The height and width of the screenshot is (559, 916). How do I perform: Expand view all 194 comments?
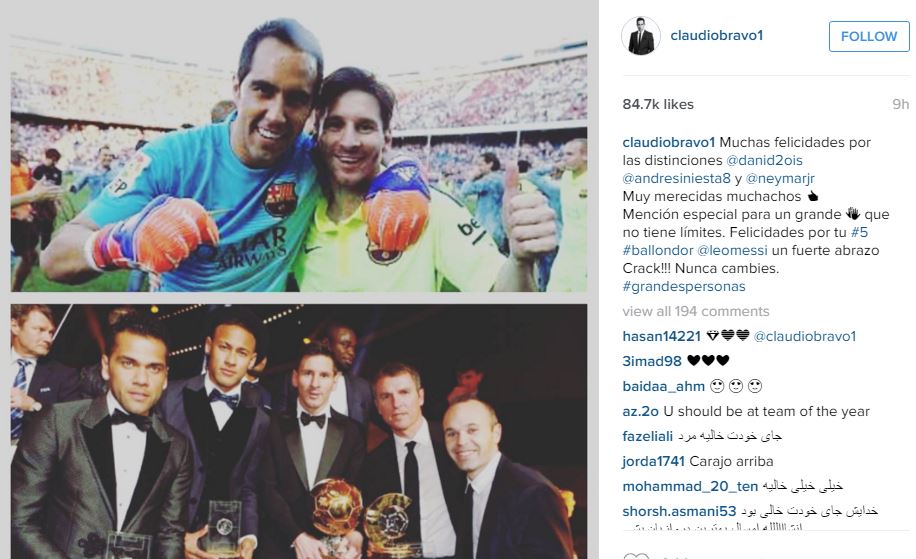[x=696, y=311]
